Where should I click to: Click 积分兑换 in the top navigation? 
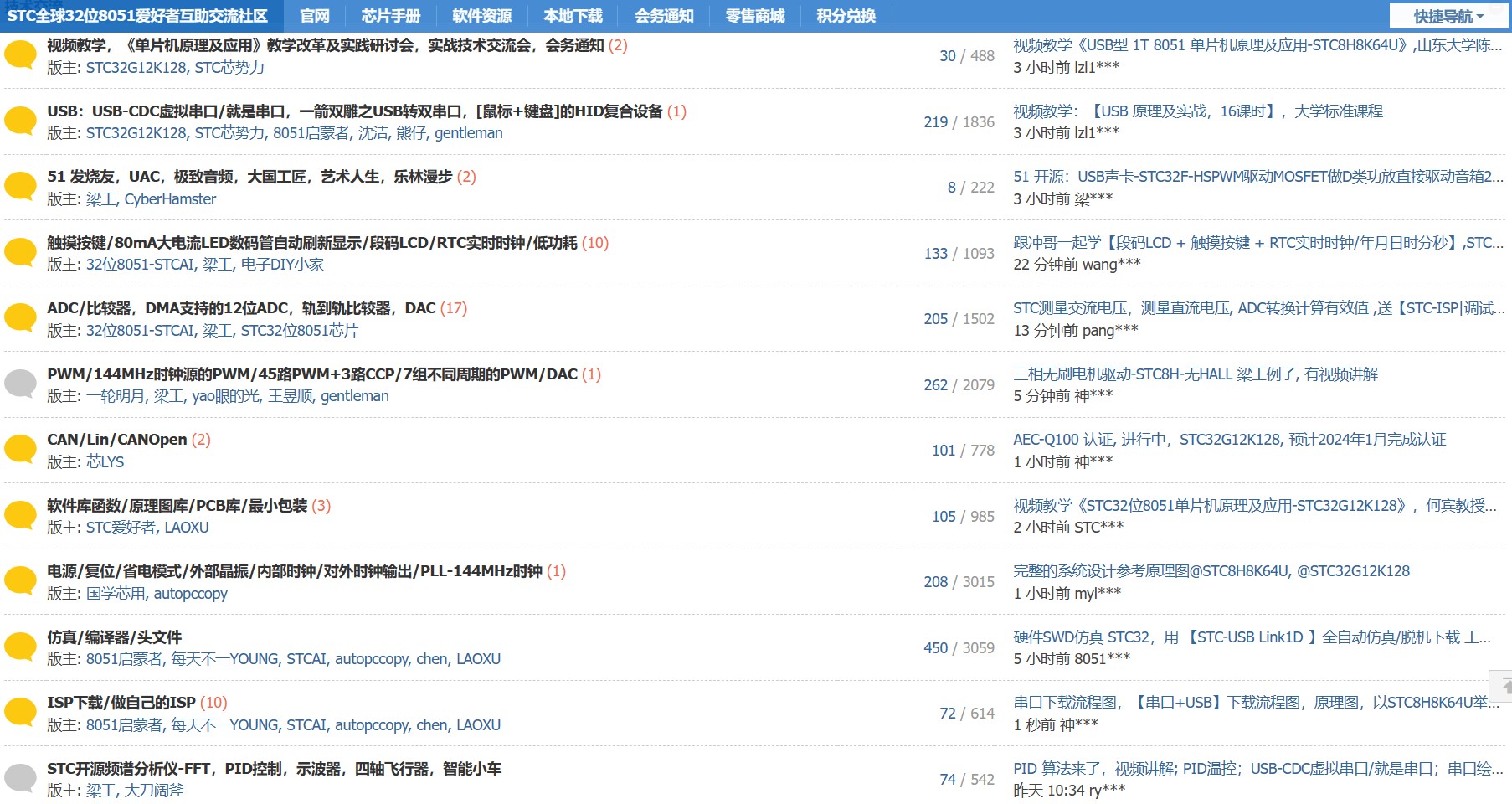point(846,16)
